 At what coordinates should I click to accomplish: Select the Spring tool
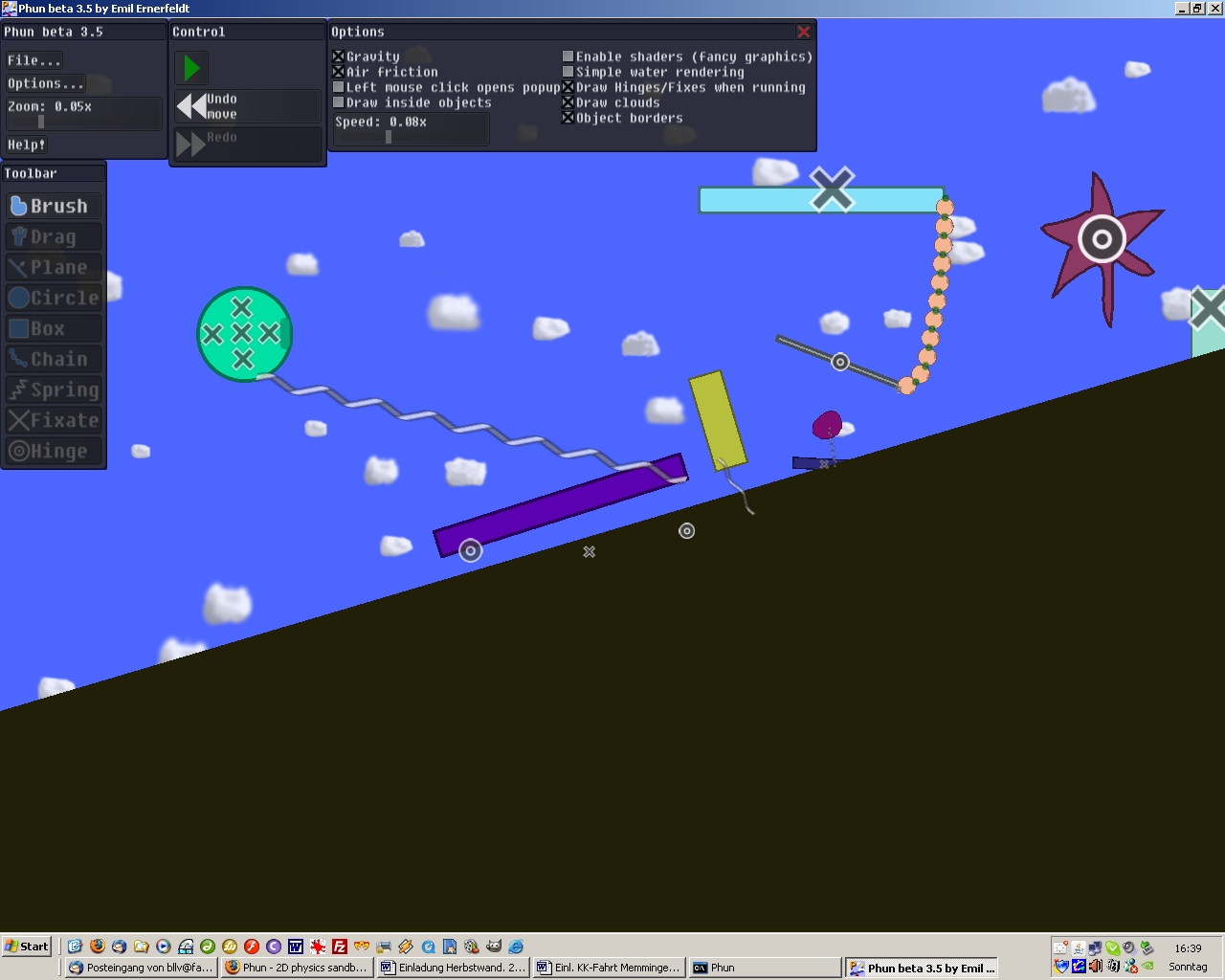pyautogui.click(x=54, y=390)
